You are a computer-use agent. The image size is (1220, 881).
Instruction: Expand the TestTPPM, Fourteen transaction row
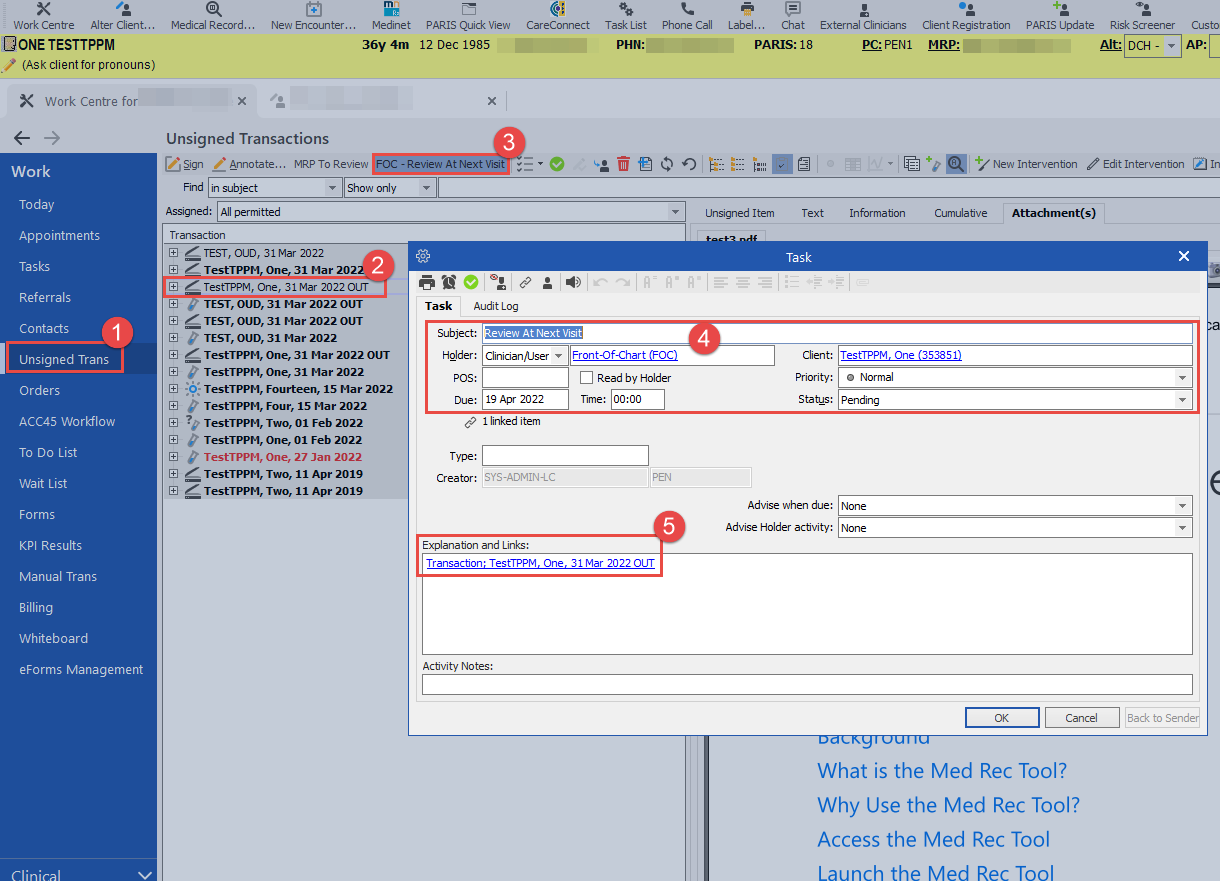click(x=174, y=389)
